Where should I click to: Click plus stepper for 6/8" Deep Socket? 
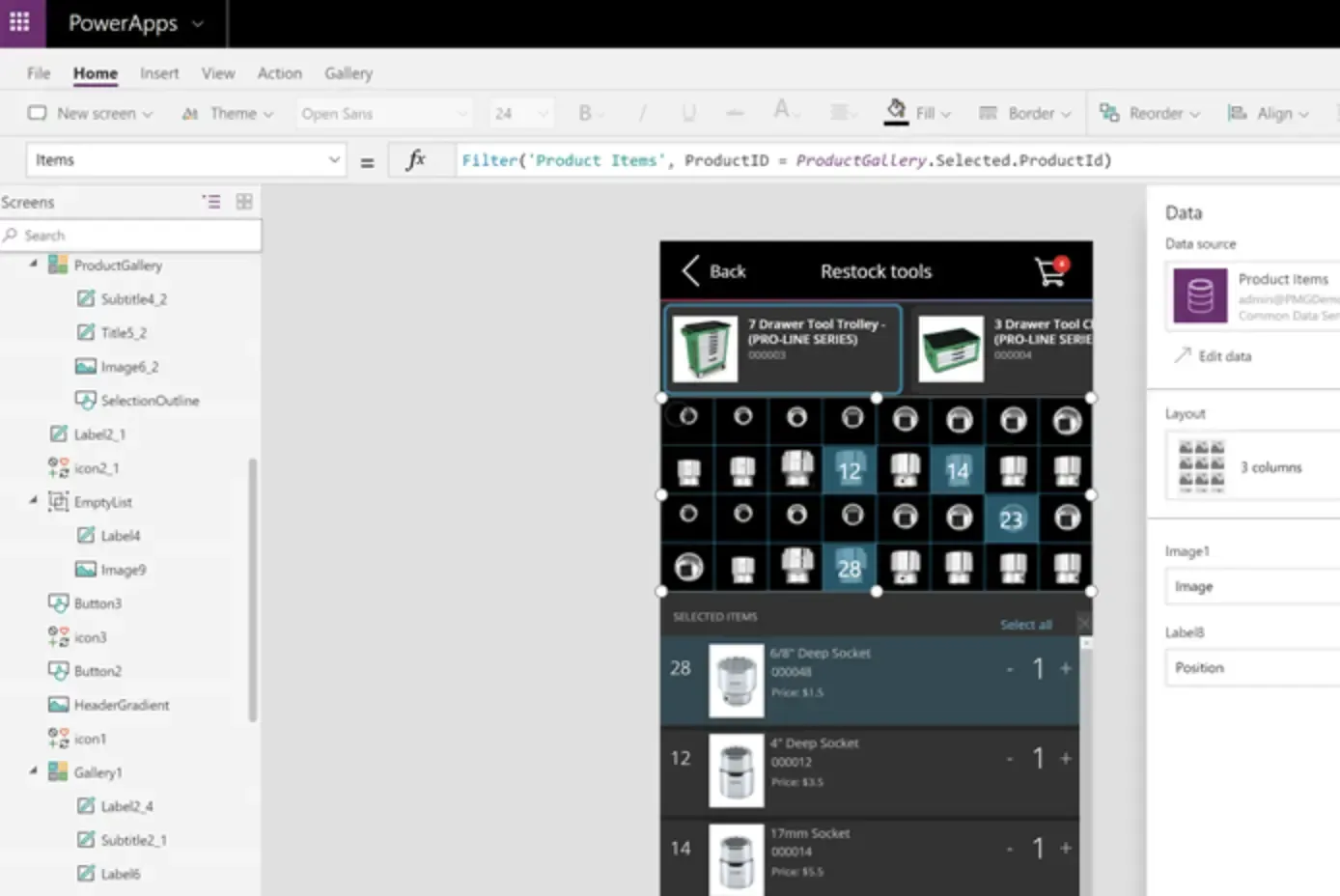click(x=1066, y=668)
